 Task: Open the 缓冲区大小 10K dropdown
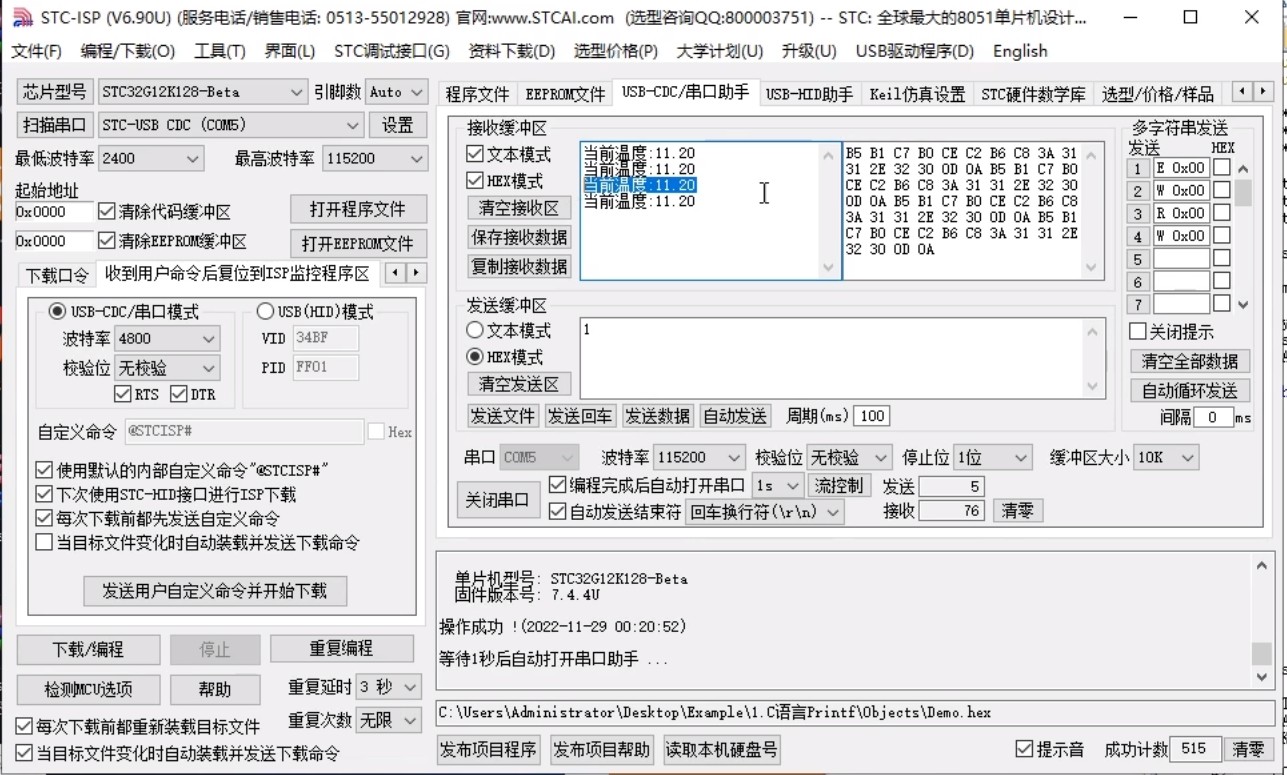coord(1165,457)
